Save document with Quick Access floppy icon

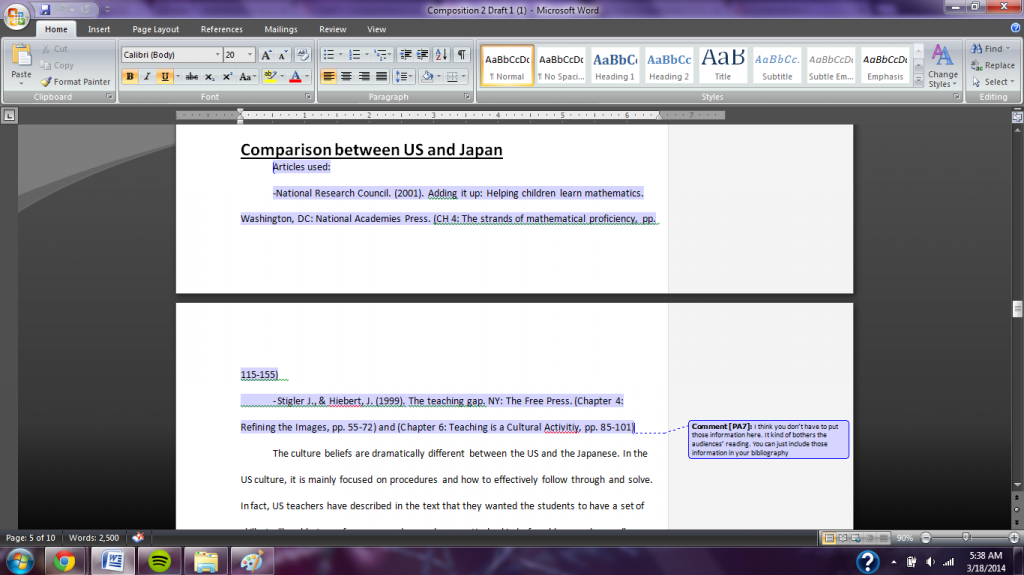point(45,10)
